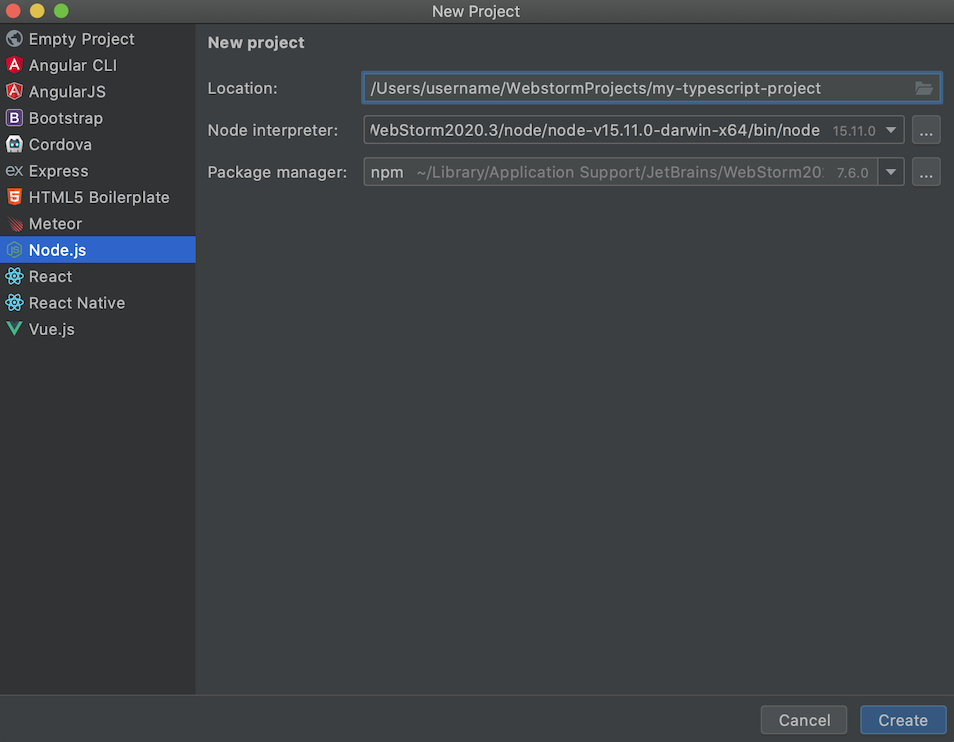Click the 'New project' heading
Viewport: 954px width, 742px height.
pos(256,43)
